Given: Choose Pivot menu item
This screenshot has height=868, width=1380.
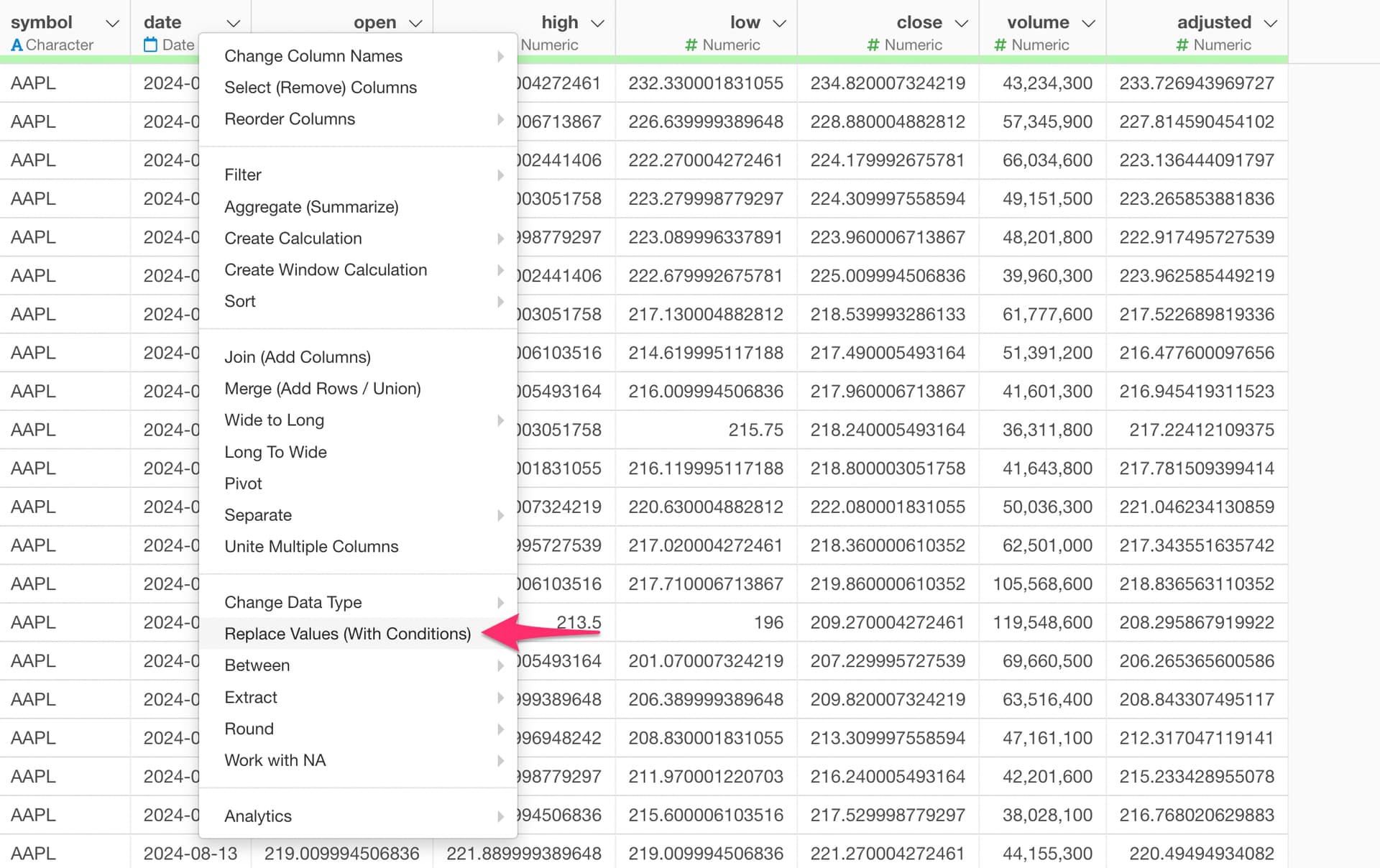Looking at the screenshot, I should coord(358,484).
